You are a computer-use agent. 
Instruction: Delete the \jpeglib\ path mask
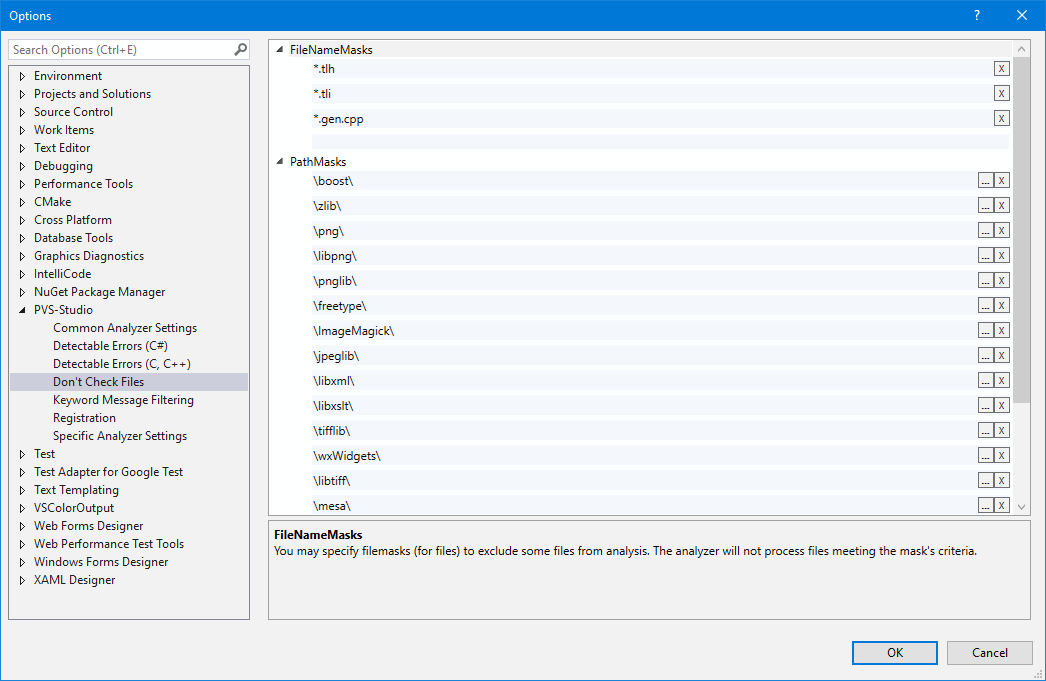1001,356
